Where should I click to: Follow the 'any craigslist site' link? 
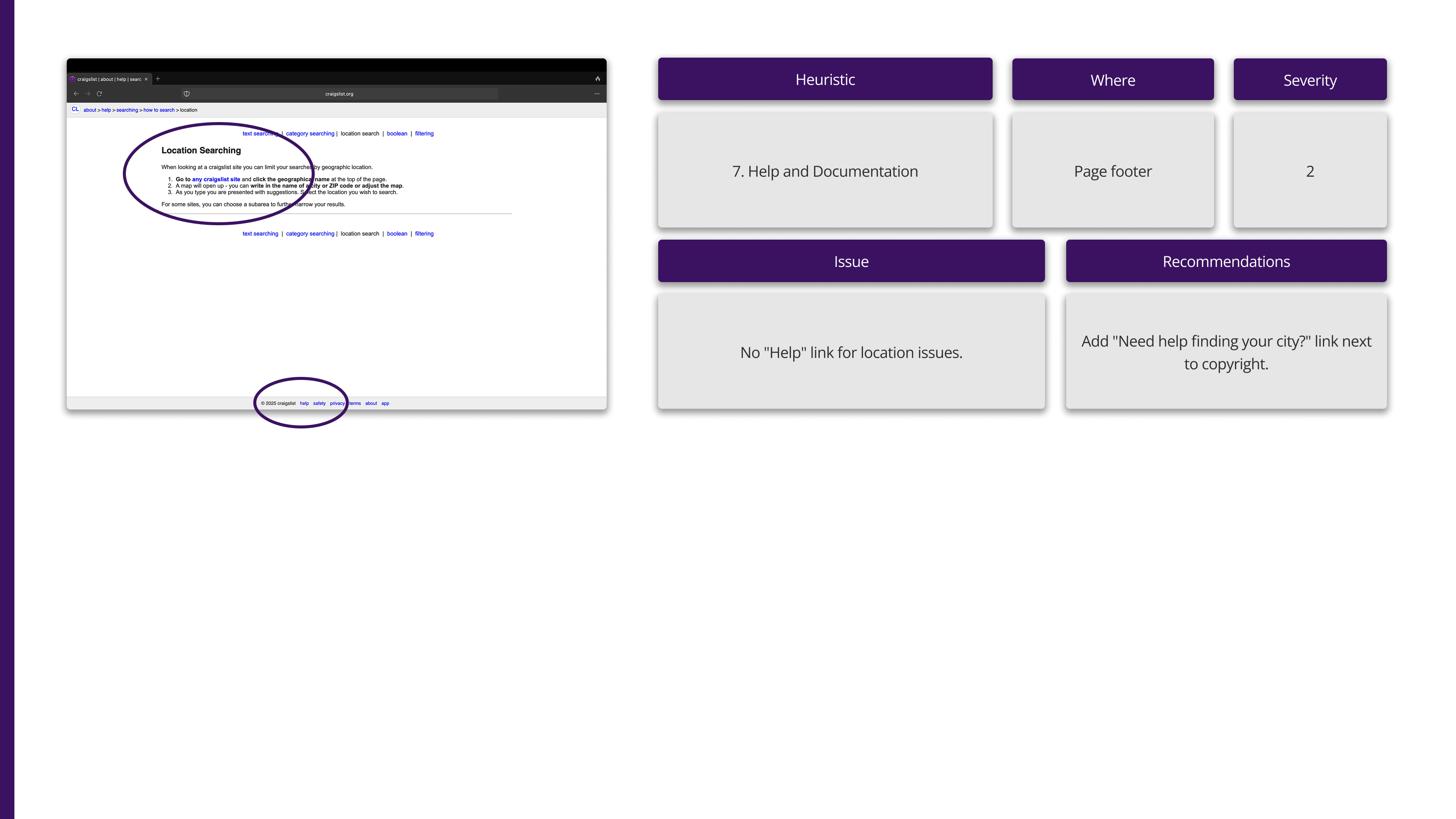[x=216, y=180]
